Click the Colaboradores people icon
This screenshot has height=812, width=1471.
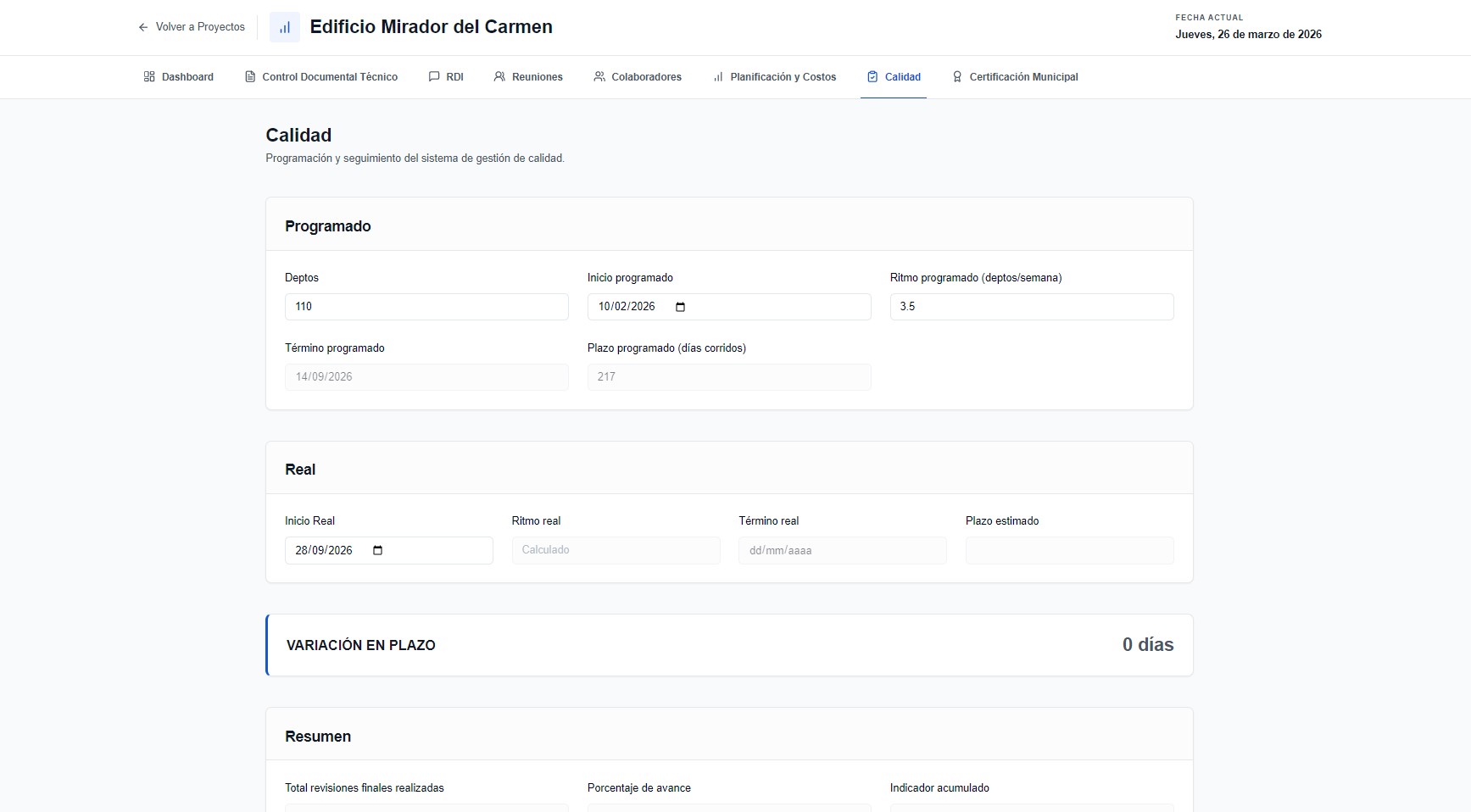[599, 76]
